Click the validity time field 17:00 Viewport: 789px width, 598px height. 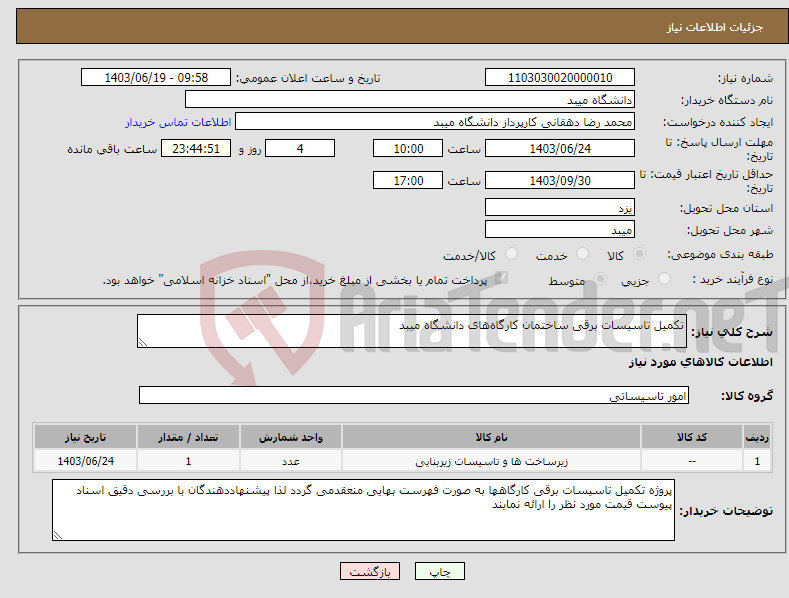click(x=408, y=180)
